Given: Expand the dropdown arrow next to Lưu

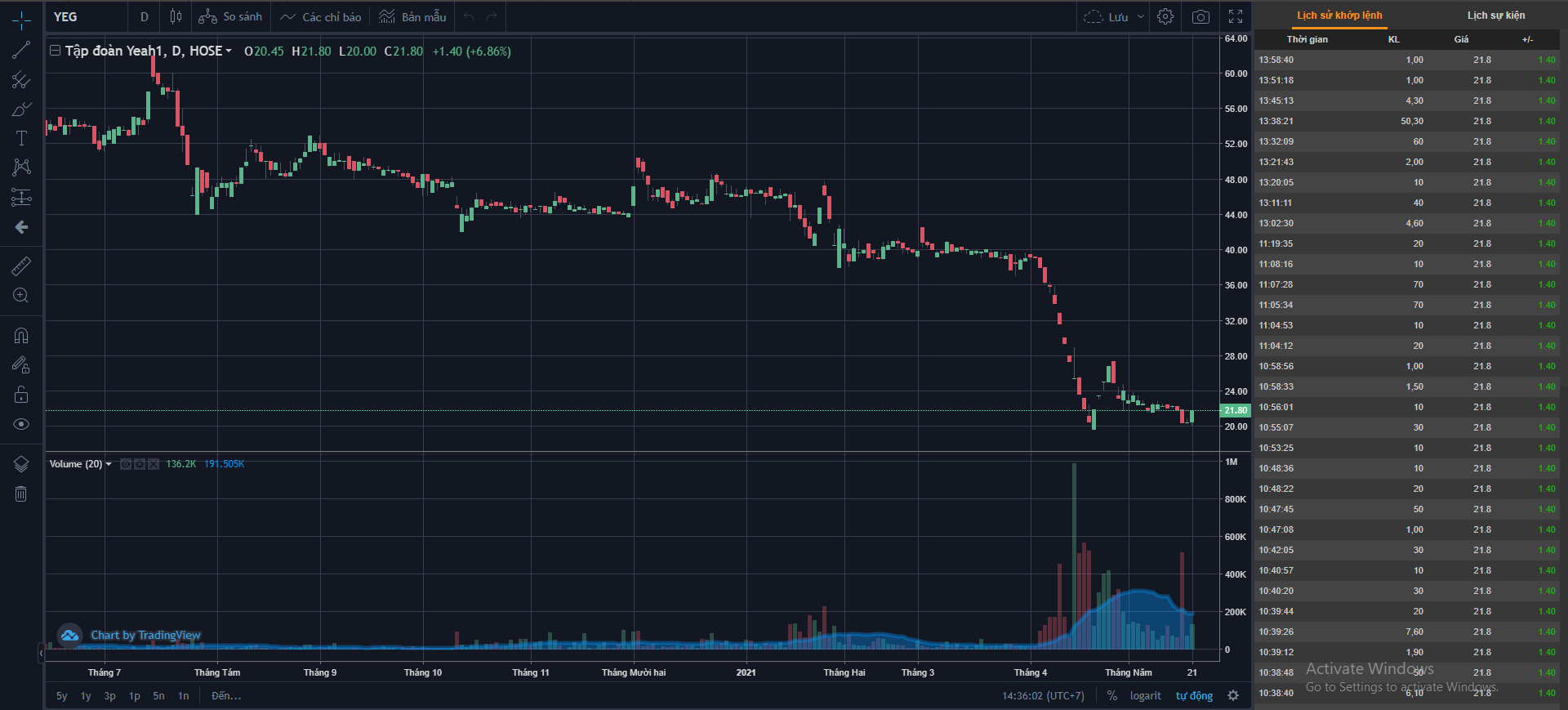Looking at the screenshot, I should [1141, 17].
